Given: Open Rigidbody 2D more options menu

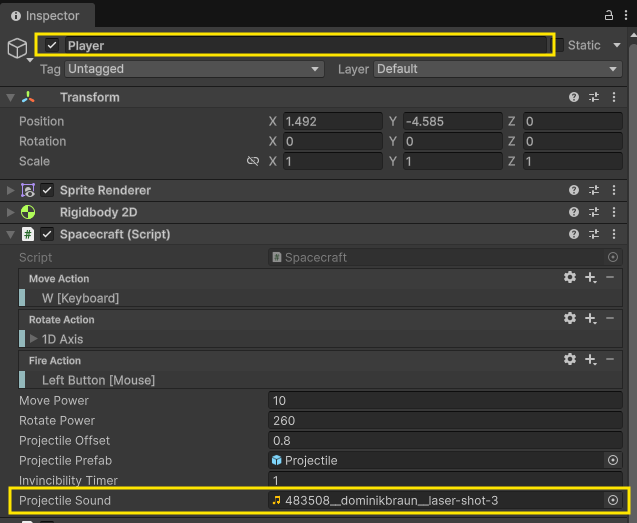Looking at the screenshot, I should click(614, 212).
